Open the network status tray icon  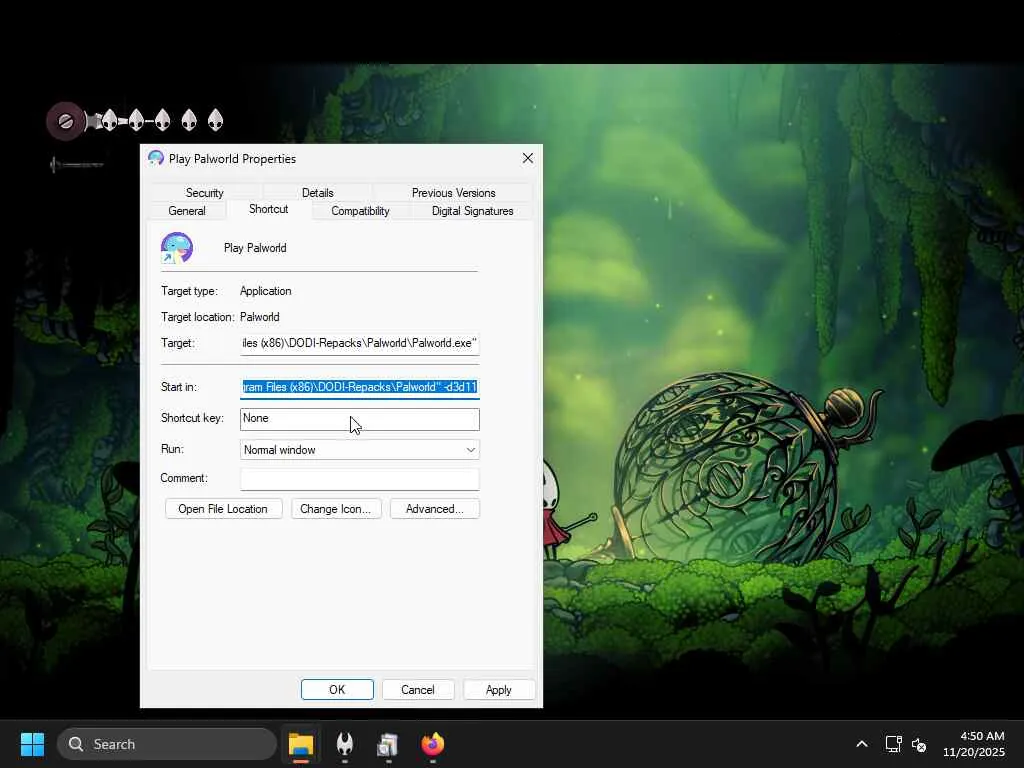pyautogui.click(x=893, y=744)
